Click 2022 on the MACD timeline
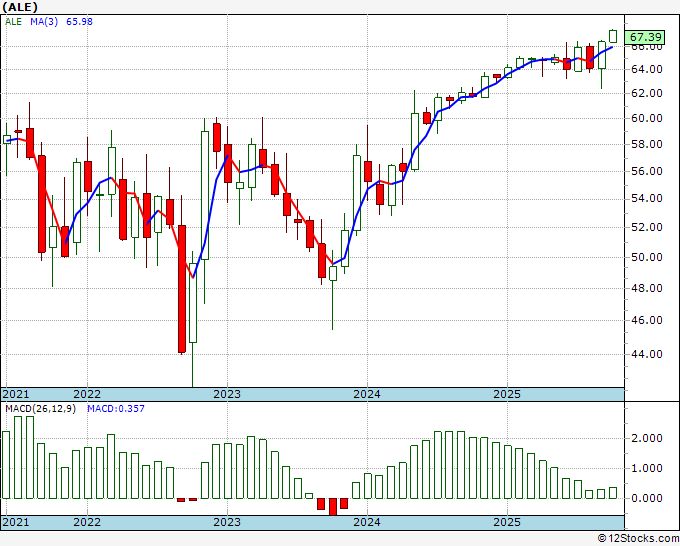The image size is (680, 546). [87, 522]
